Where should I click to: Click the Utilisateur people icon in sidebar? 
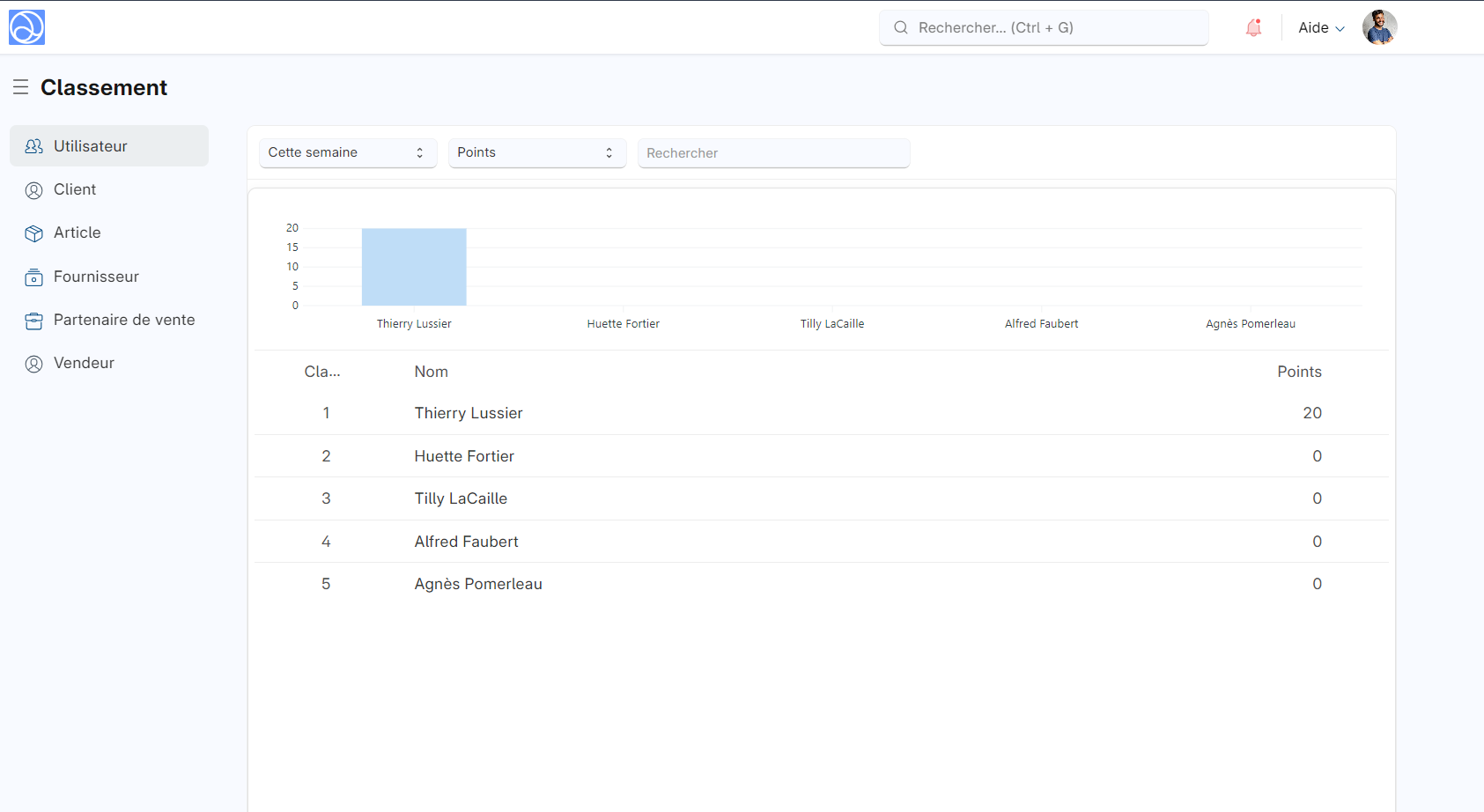34,146
